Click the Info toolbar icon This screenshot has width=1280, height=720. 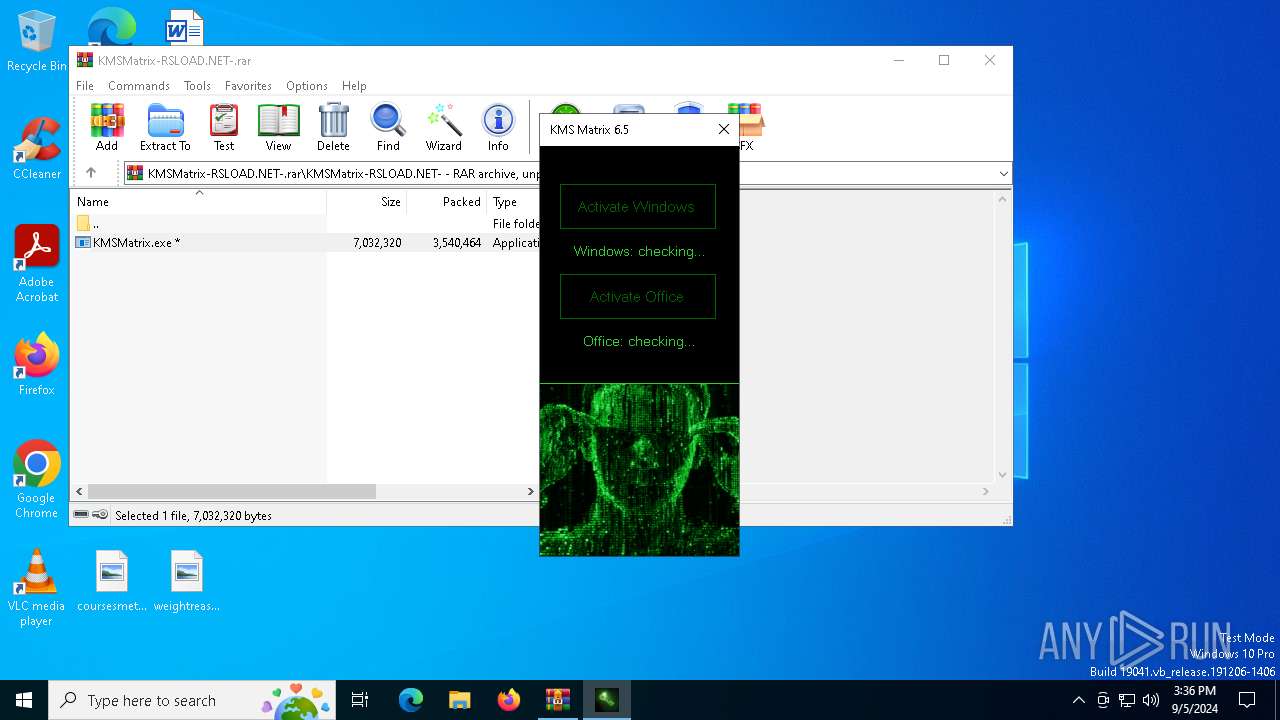coord(498,127)
